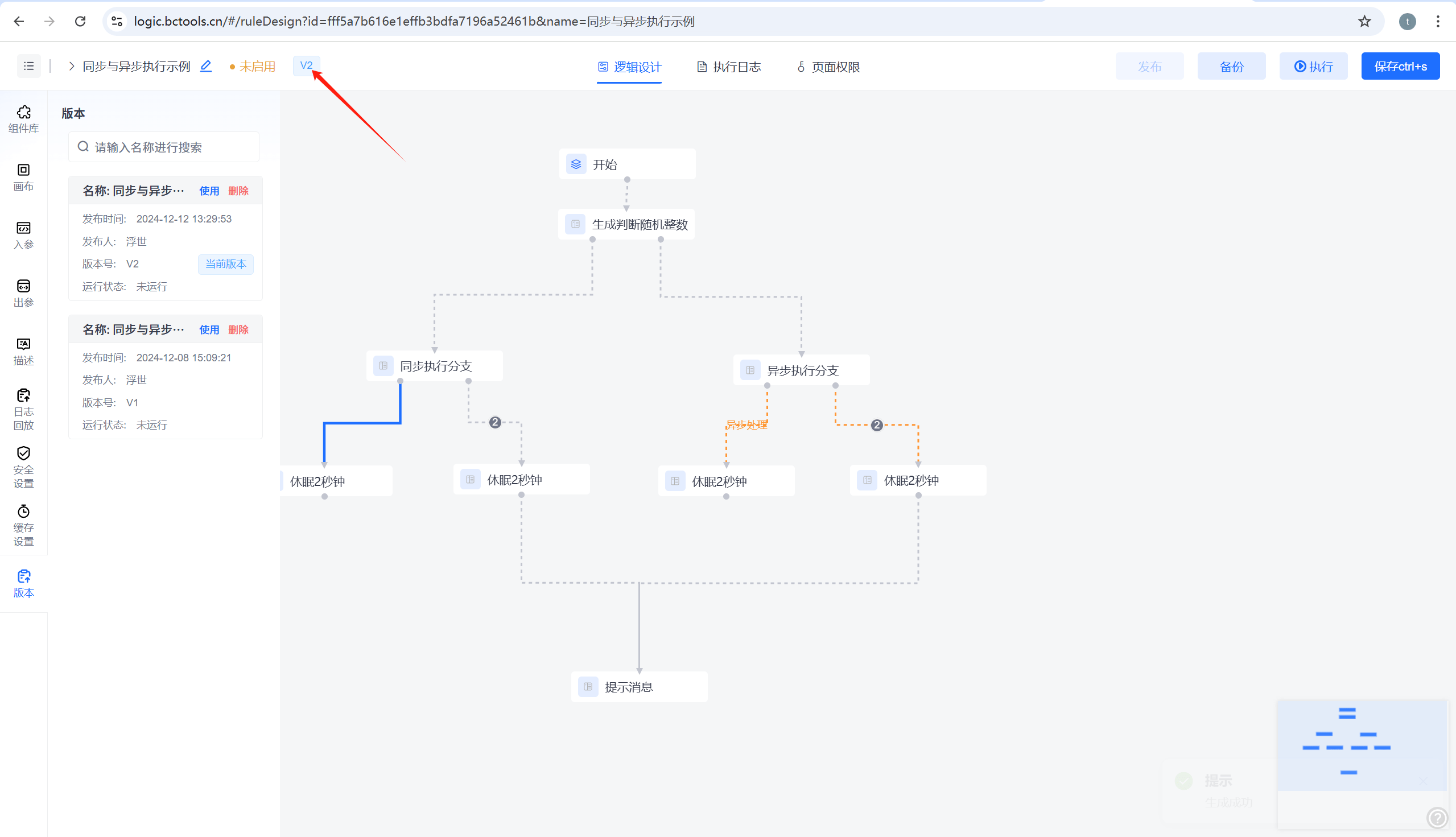Open the 缓存设置 cache settings icon
Viewport: 1456px width, 837px height.
[23, 525]
